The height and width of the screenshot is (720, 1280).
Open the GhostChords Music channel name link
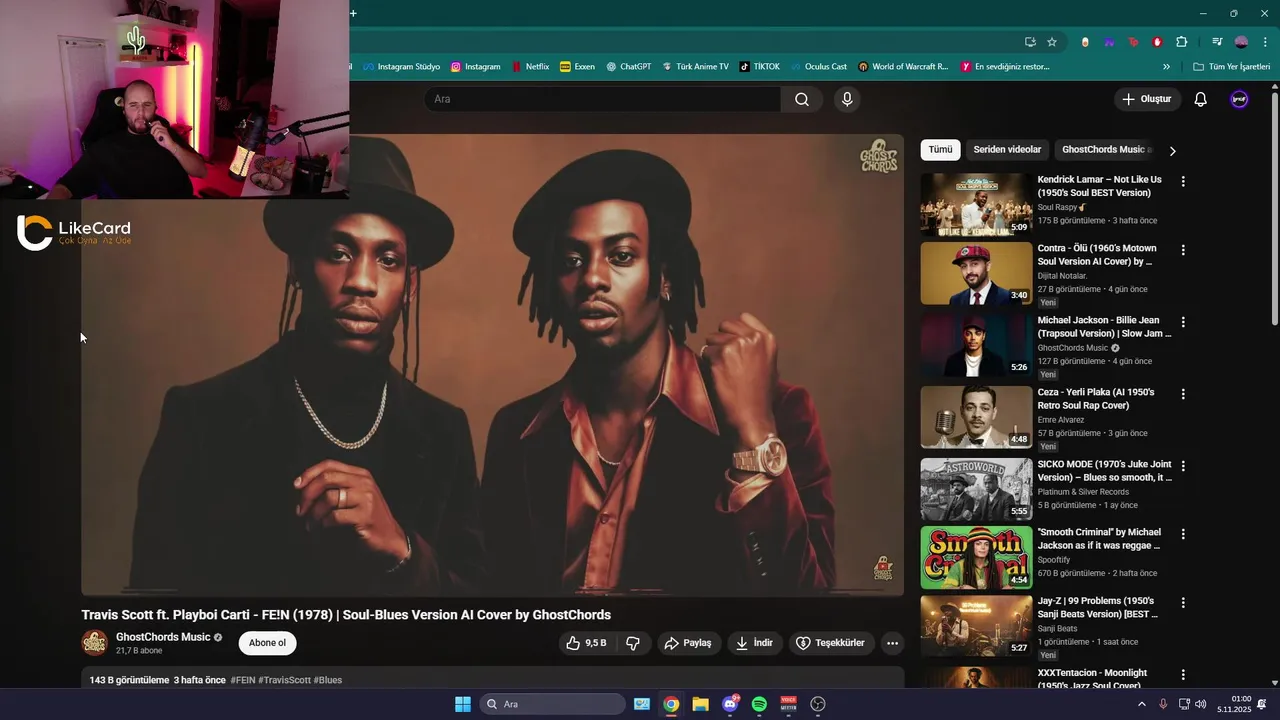[163, 637]
